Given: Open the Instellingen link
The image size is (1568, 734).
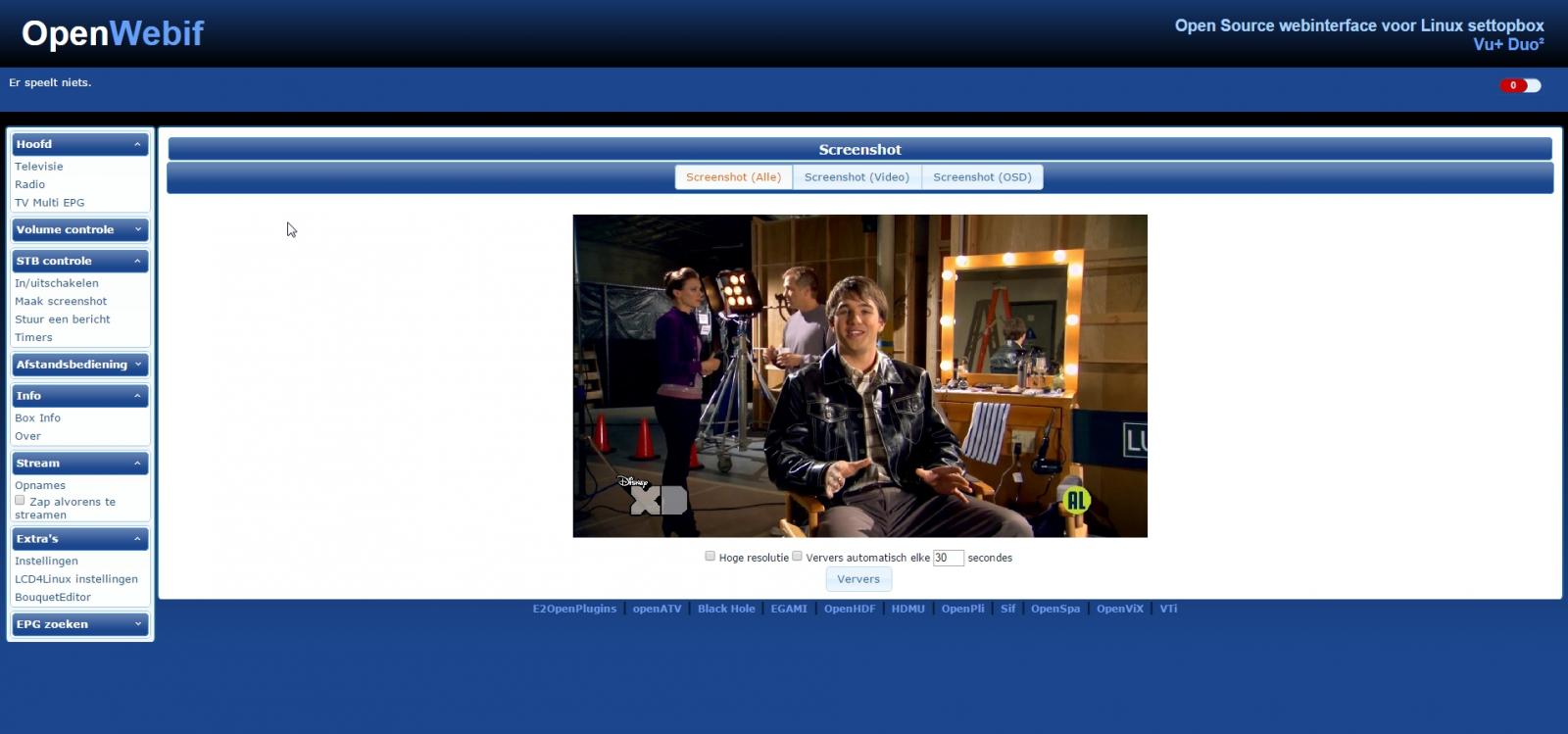Looking at the screenshot, I should [46, 562].
